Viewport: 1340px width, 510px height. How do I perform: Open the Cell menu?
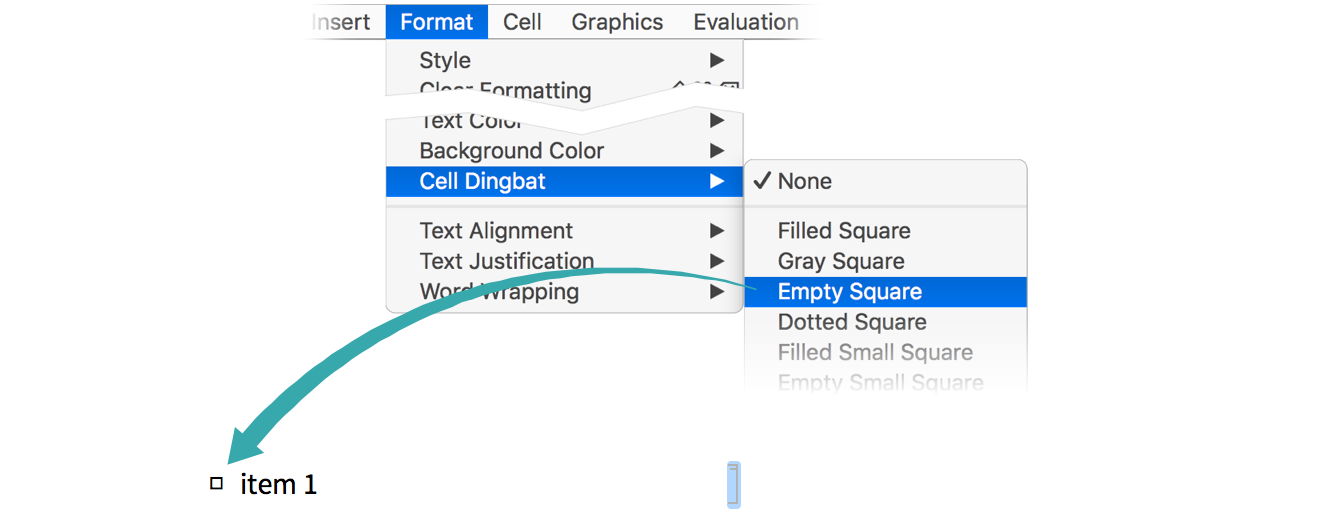[x=522, y=22]
